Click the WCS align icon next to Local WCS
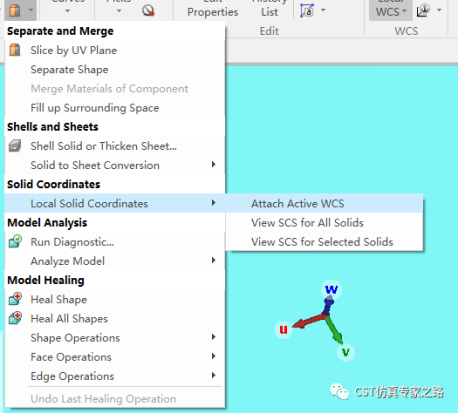This screenshot has width=458, height=414. click(423, 11)
